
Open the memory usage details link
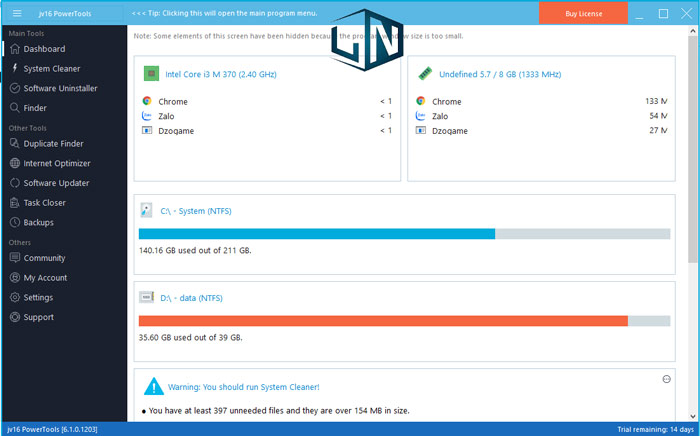(x=500, y=75)
